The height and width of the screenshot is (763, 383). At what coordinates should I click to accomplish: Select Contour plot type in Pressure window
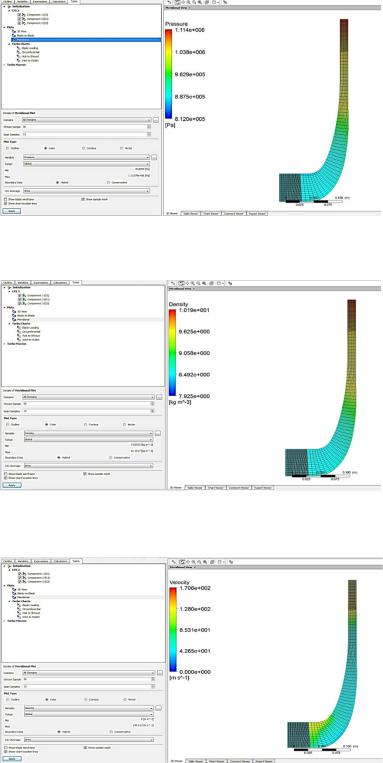click(84, 148)
